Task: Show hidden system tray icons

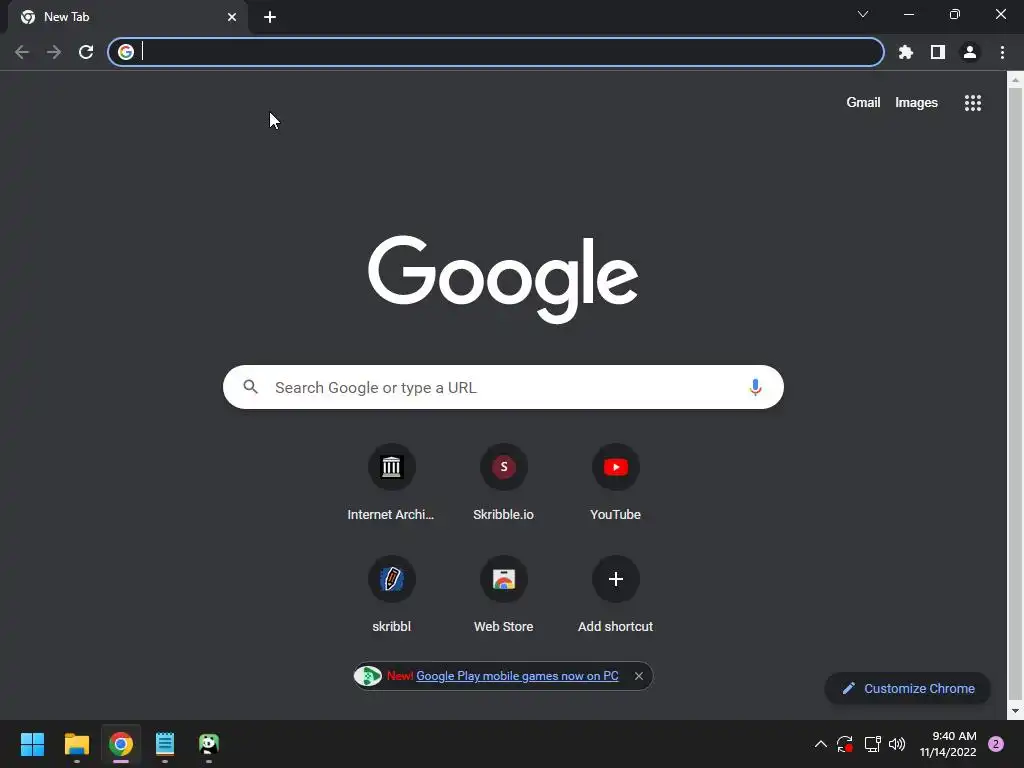Action: pos(821,744)
